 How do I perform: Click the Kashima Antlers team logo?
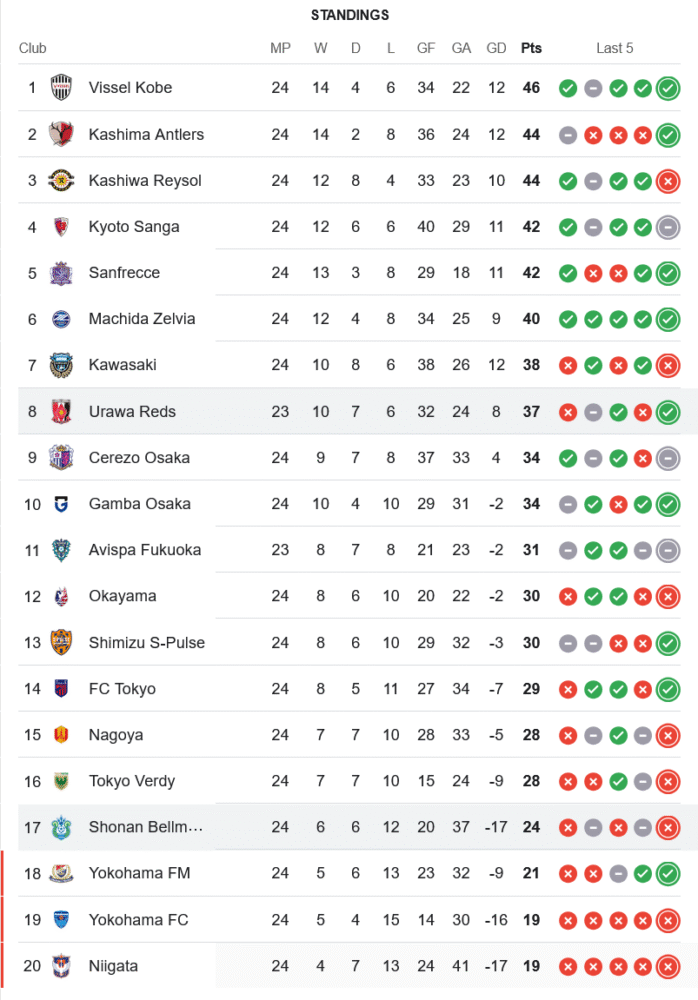[x=61, y=134]
